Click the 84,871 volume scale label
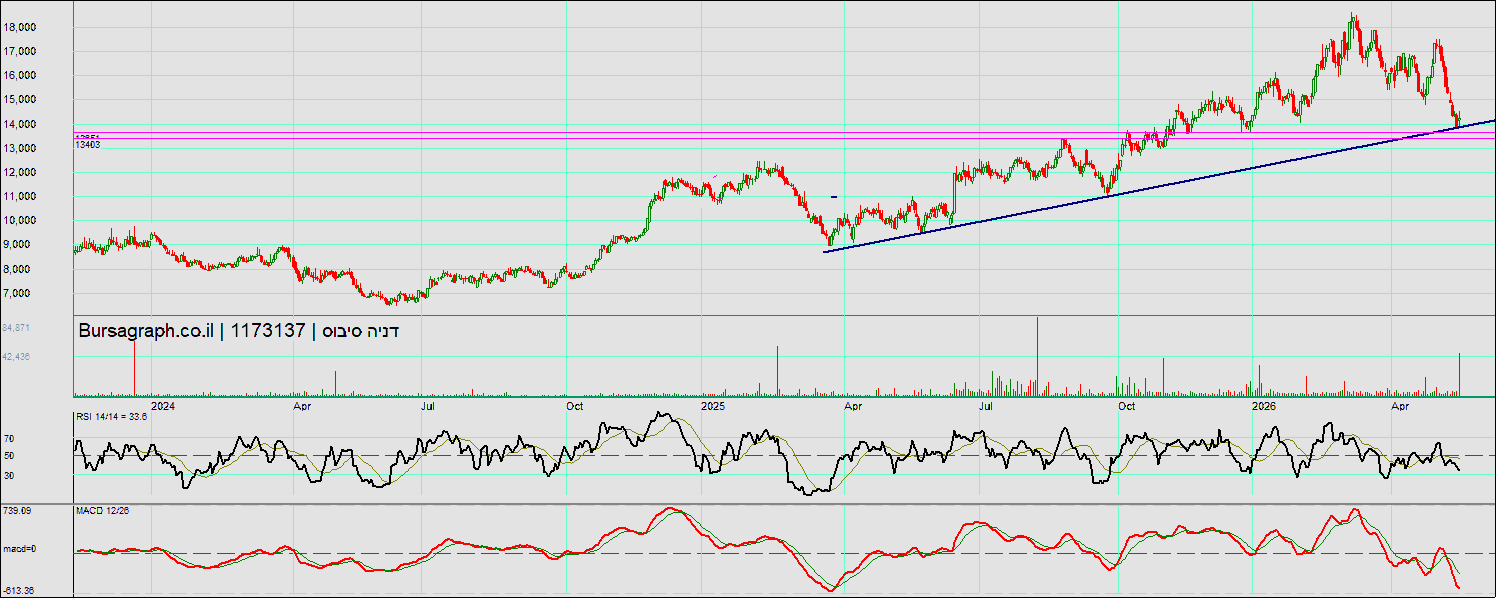1496x598 pixels. pyautogui.click(x=17, y=328)
